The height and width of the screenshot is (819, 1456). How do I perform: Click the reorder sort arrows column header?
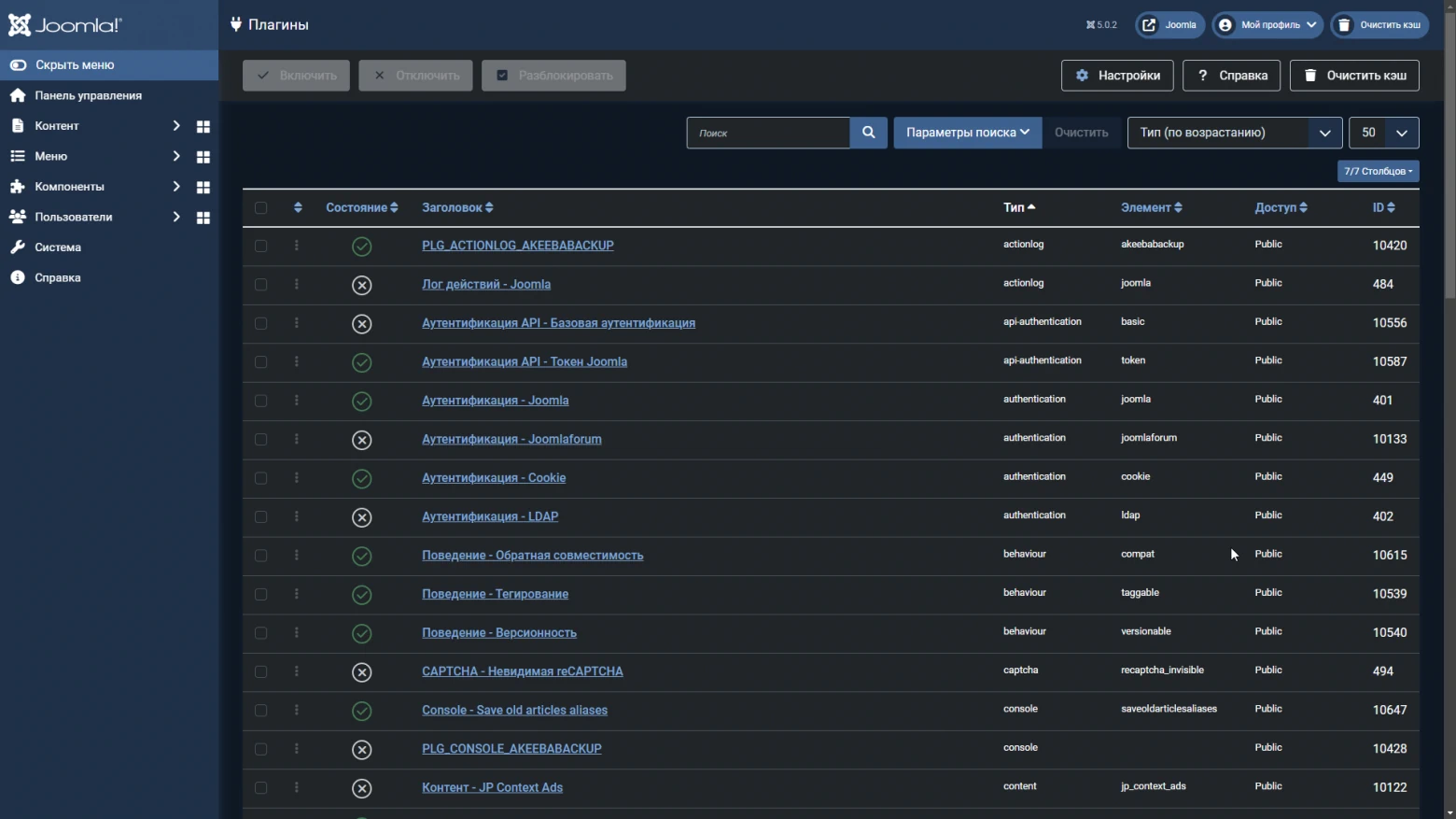(298, 207)
